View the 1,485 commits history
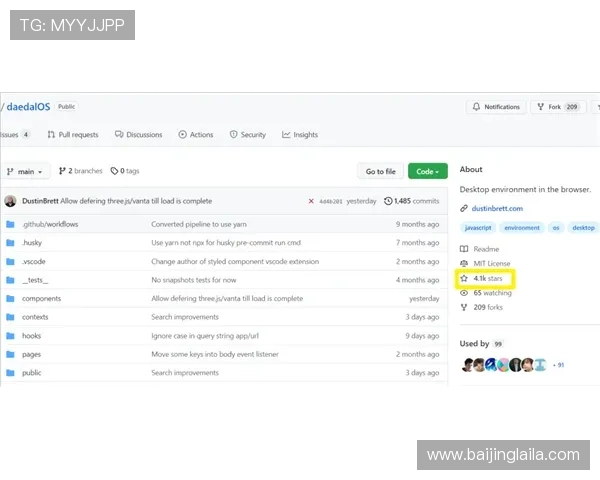Image resolution: width=600 pixels, height=480 pixels. (x=411, y=201)
